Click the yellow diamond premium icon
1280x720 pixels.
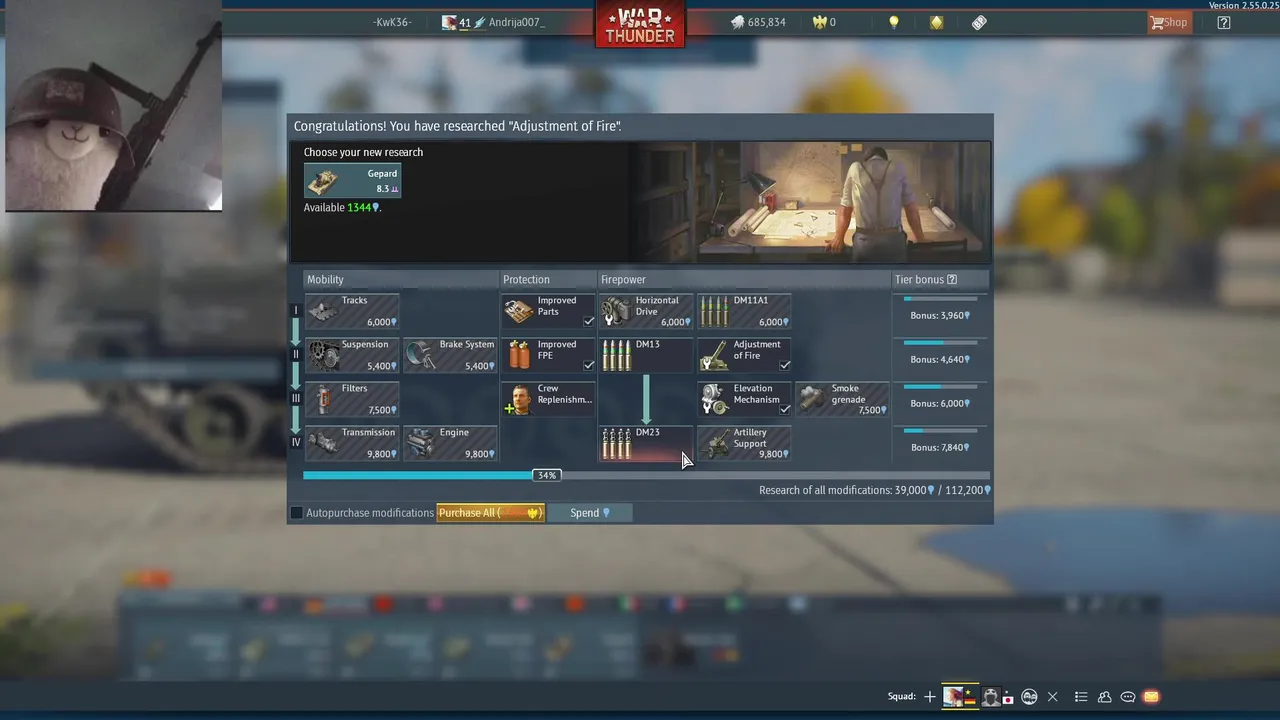coord(937,22)
